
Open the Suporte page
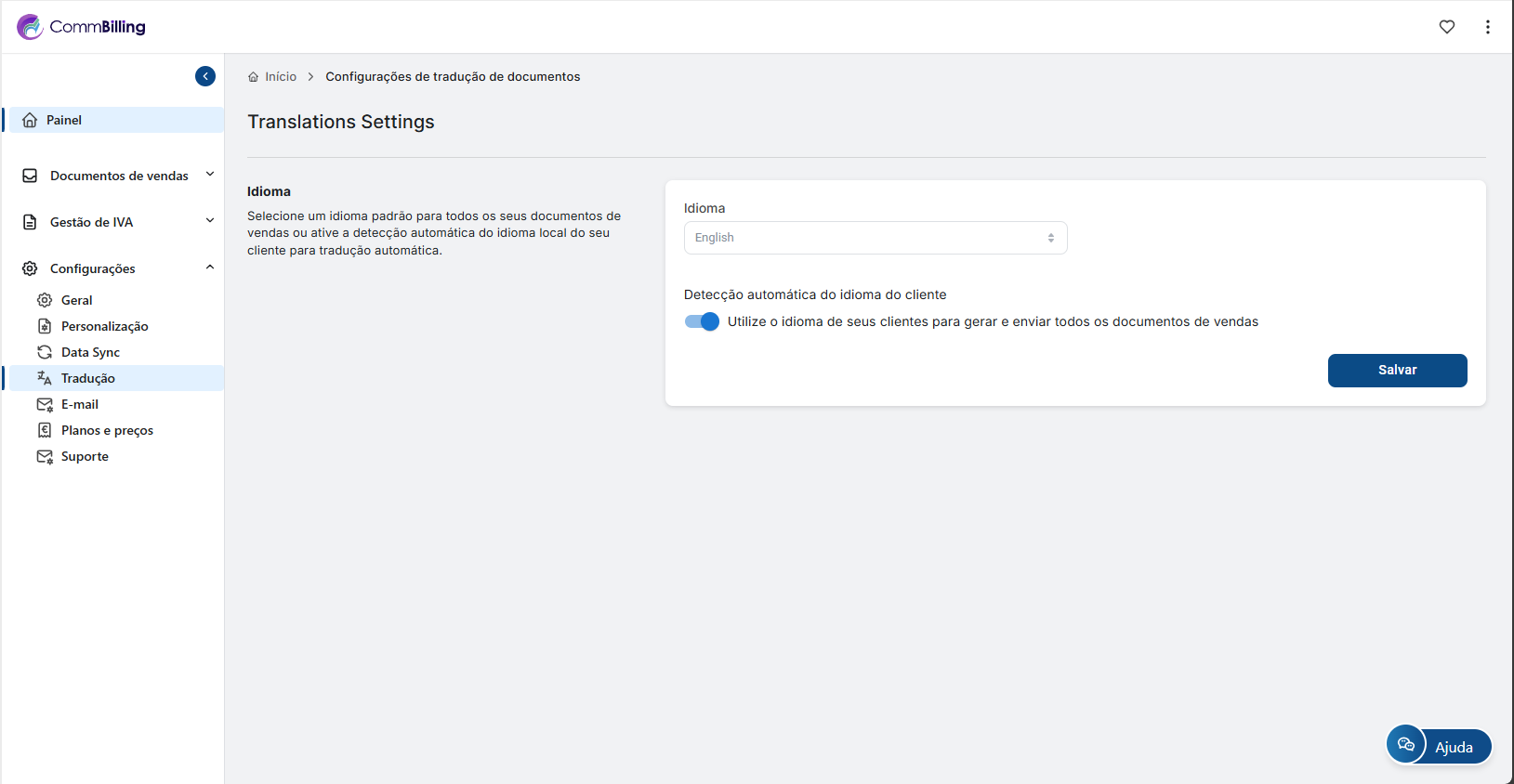click(x=85, y=456)
